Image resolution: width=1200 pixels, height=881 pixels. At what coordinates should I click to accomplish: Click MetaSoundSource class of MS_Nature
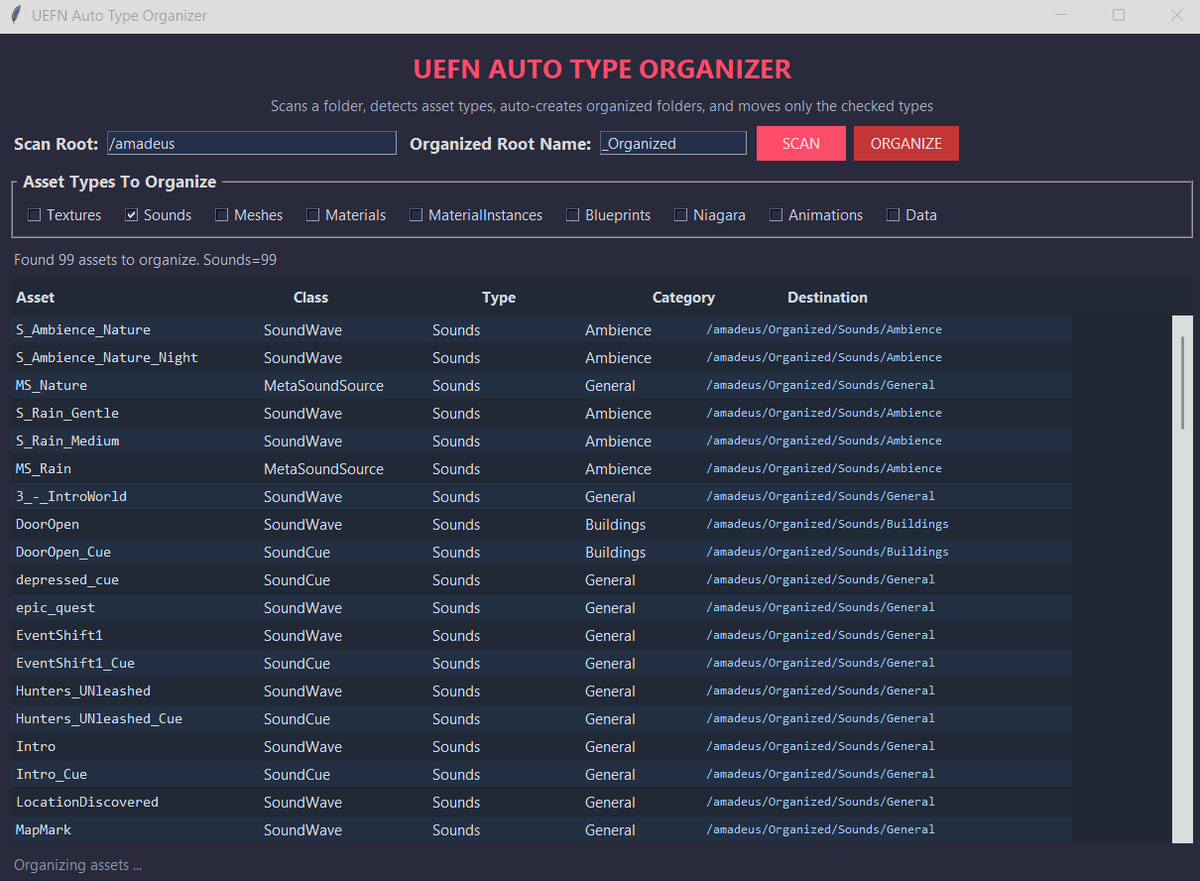point(323,385)
